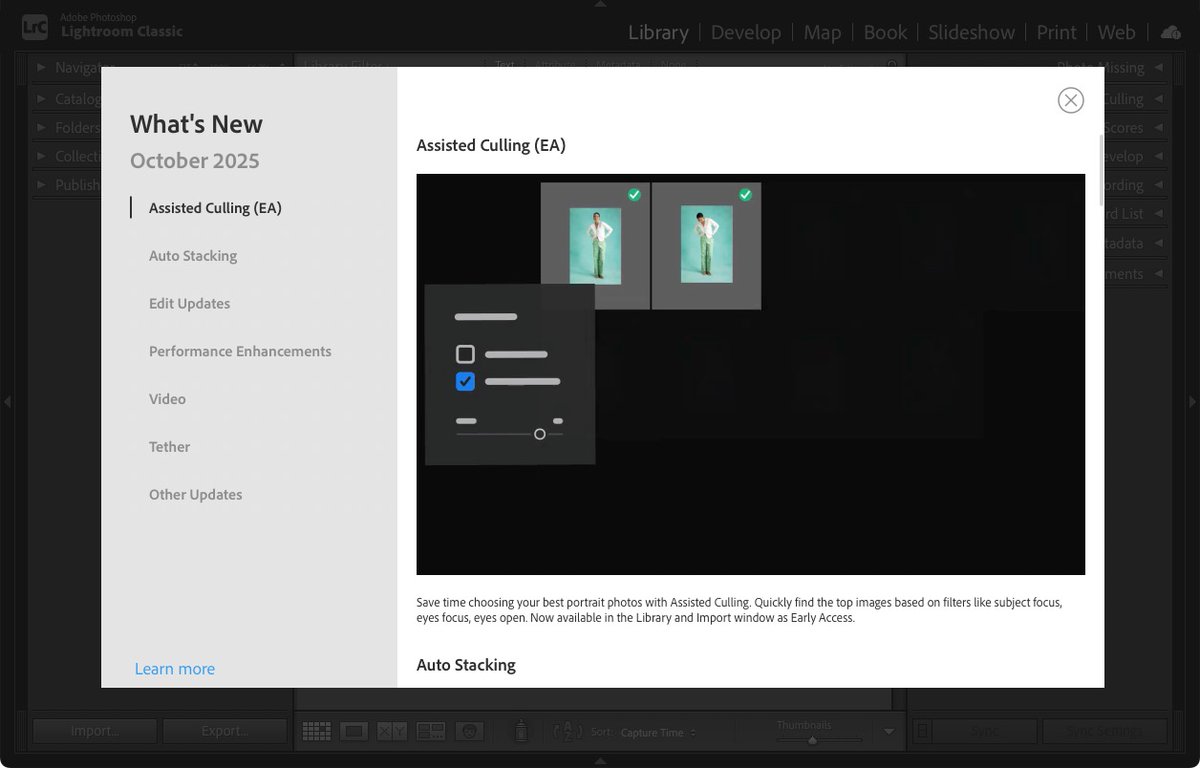Open Compare view XY icon
Viewport: 1200px width, 768px height.
pos(392,732)
